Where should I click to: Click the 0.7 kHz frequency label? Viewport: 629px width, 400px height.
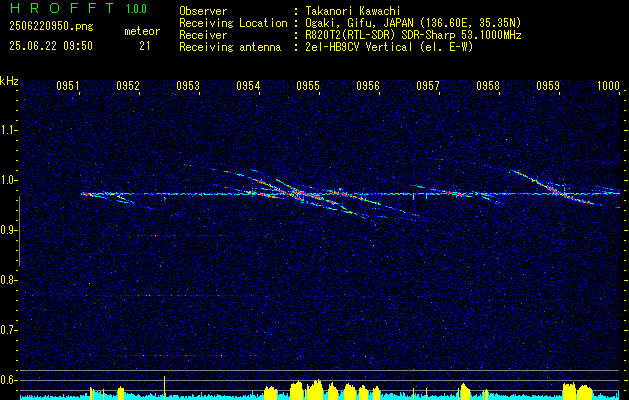point(8,330)
